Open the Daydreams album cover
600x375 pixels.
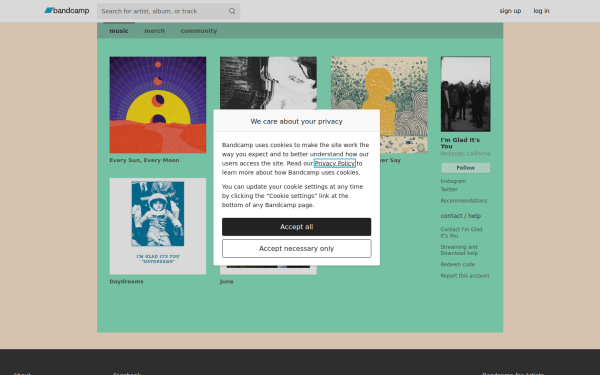tap(158, 226)
